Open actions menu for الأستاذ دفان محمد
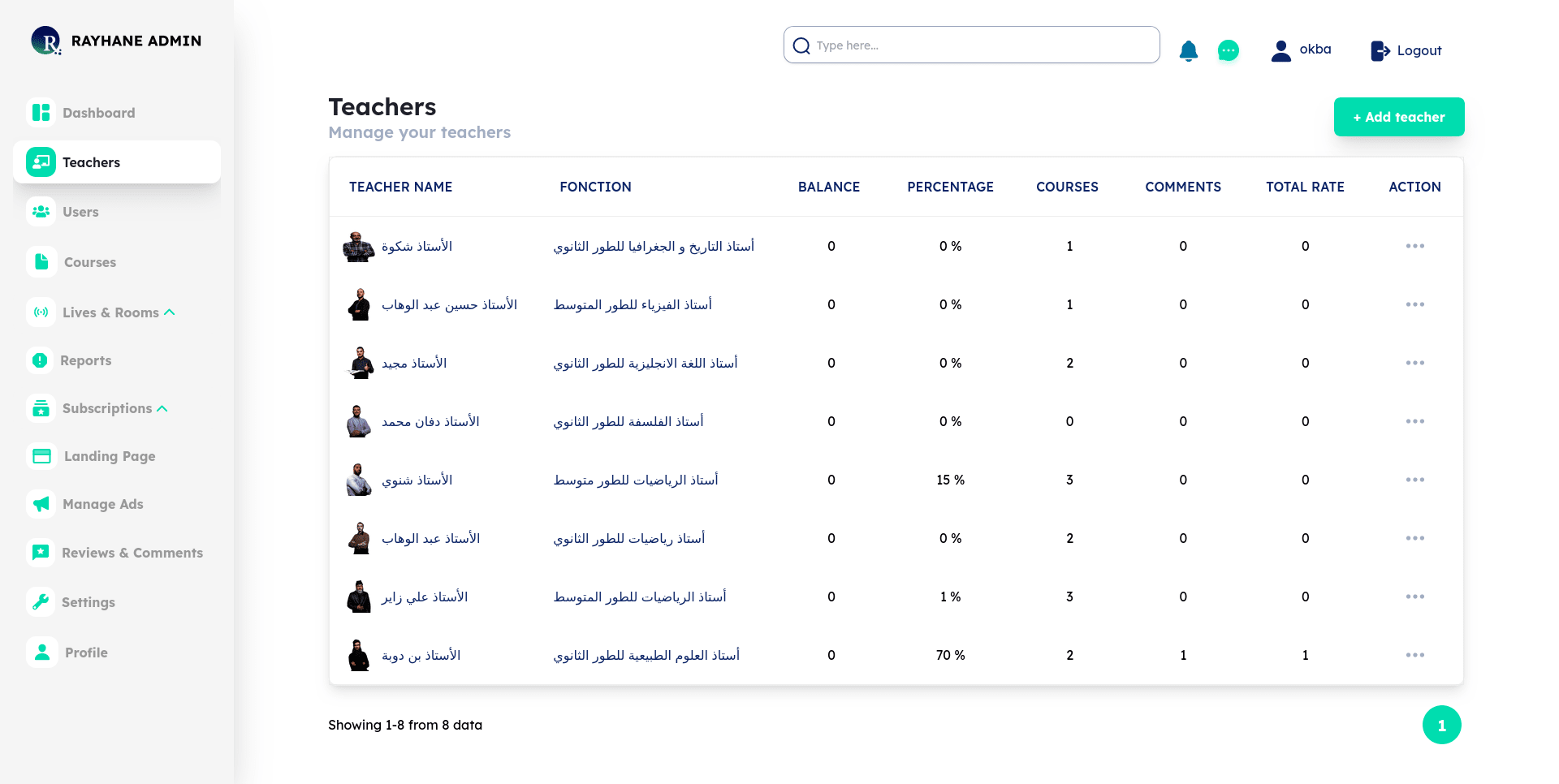Screen dimensions: 1559x784 coord(1415,421)
